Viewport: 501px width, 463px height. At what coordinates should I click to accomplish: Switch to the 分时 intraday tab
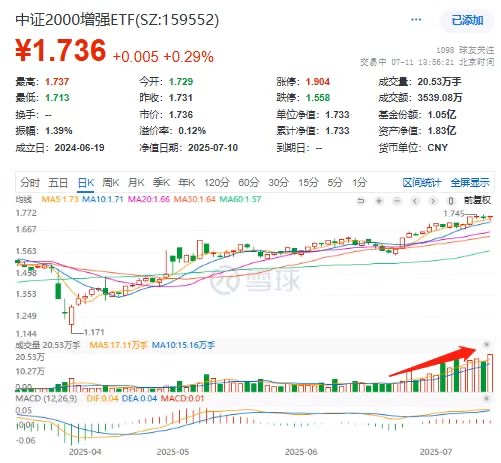[30, 183]
